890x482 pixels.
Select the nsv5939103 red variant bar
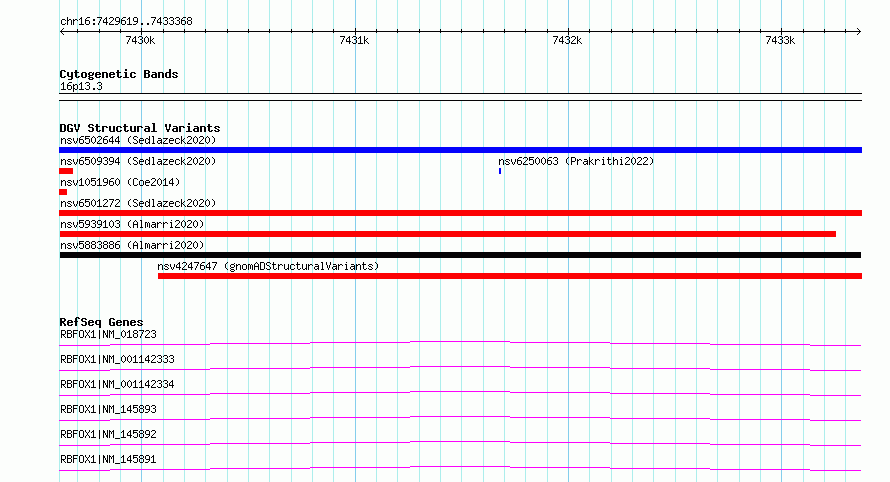point(447,234)
